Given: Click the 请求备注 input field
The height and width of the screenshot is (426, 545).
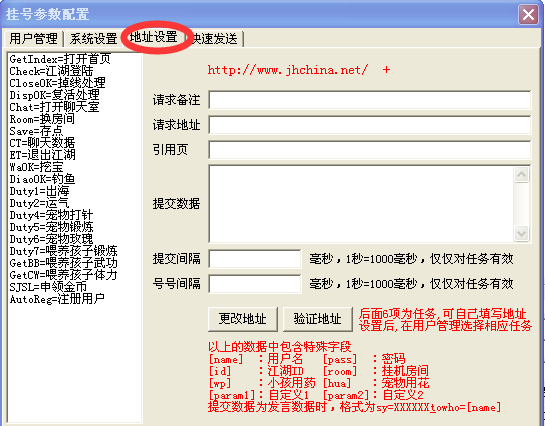Looking at the screenshot, I should tap(369, 100).
